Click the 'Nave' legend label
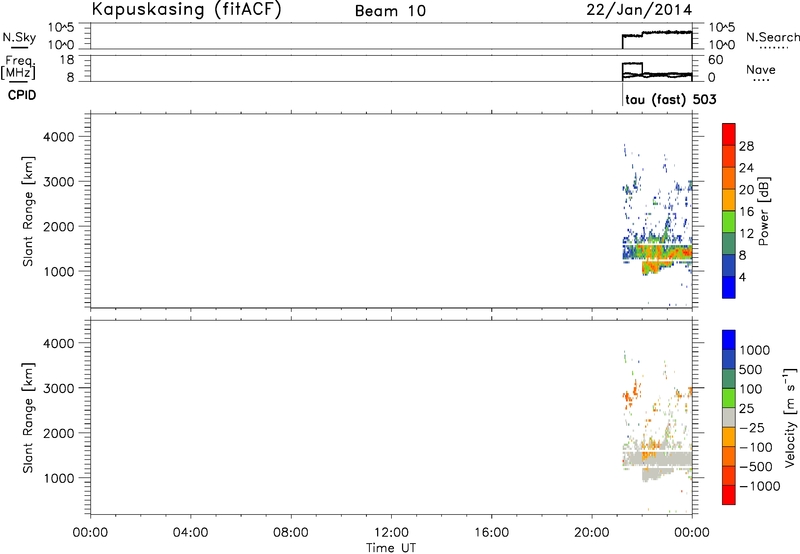Image resolution: width=800 pixels, height=554 pixels. pos(761,70)
